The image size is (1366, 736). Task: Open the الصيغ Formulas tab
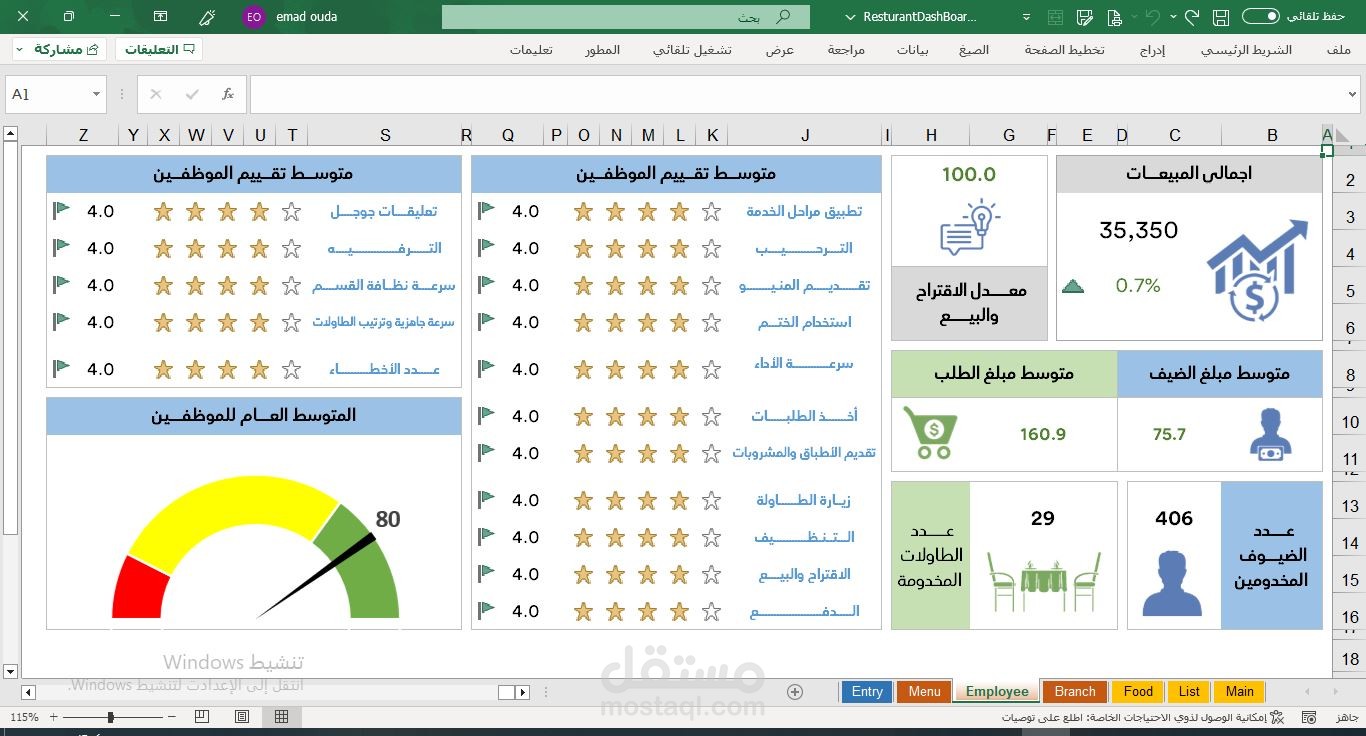point(974,50)
